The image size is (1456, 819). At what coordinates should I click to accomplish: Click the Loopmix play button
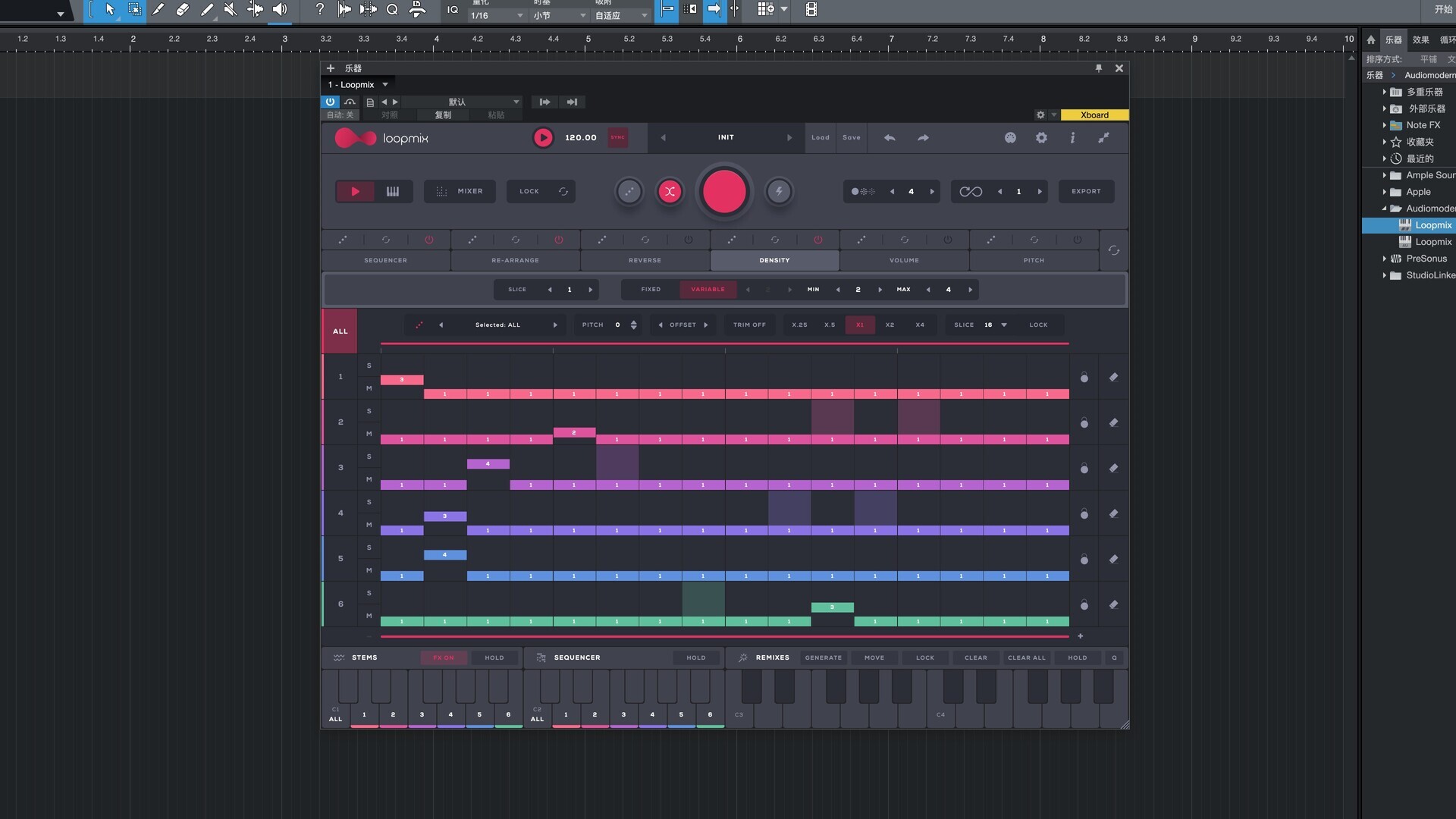pyautogui.click(x=543, y=138)
